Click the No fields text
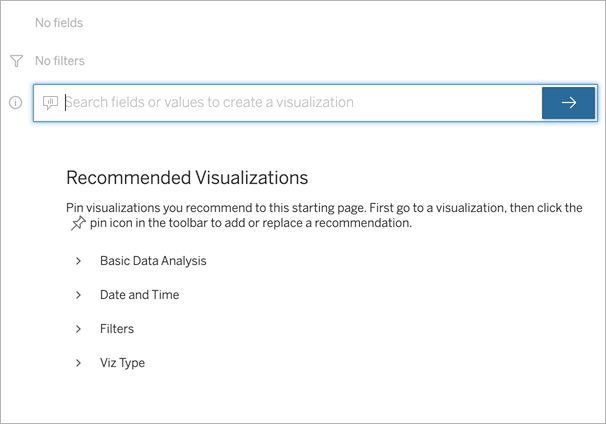This screenshot has height=424, width=606. [x=59, y=22]
